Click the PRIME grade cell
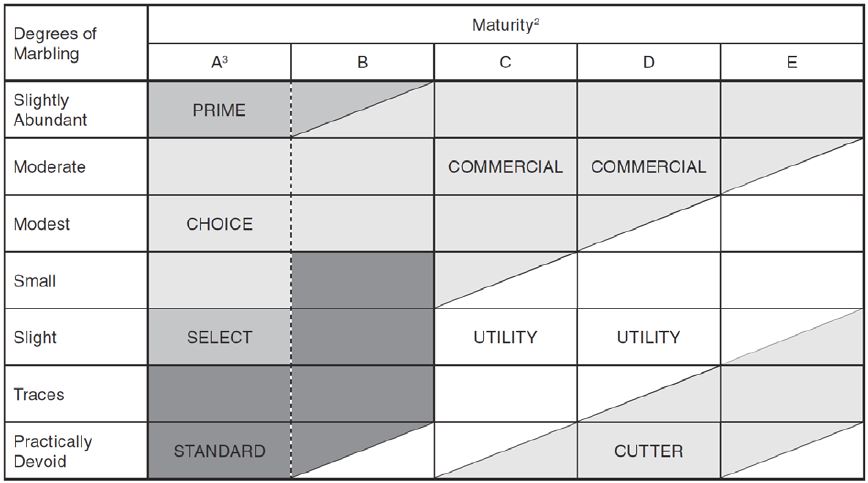Viewport: 868px width, 483px height. [x=219, y=110]
